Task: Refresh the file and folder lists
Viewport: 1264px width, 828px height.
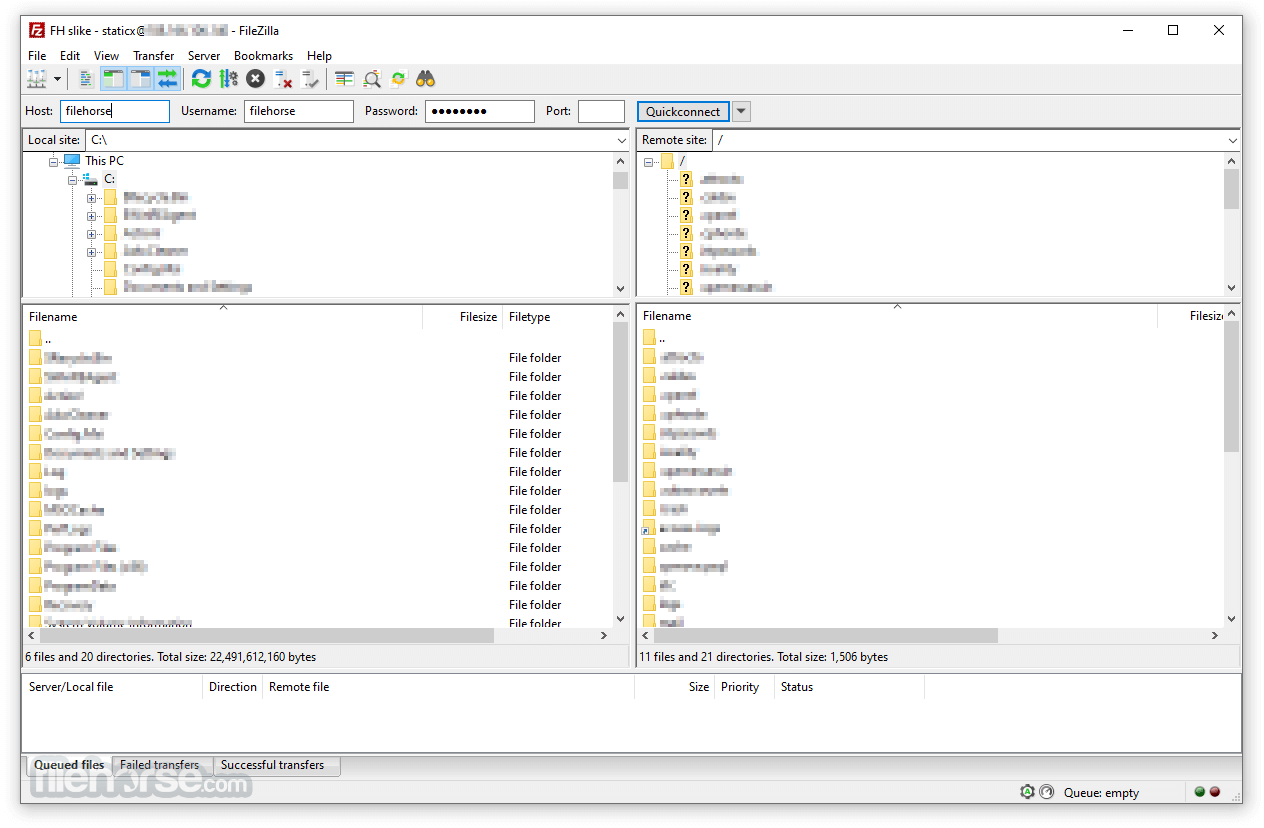Action: [201, 79]
